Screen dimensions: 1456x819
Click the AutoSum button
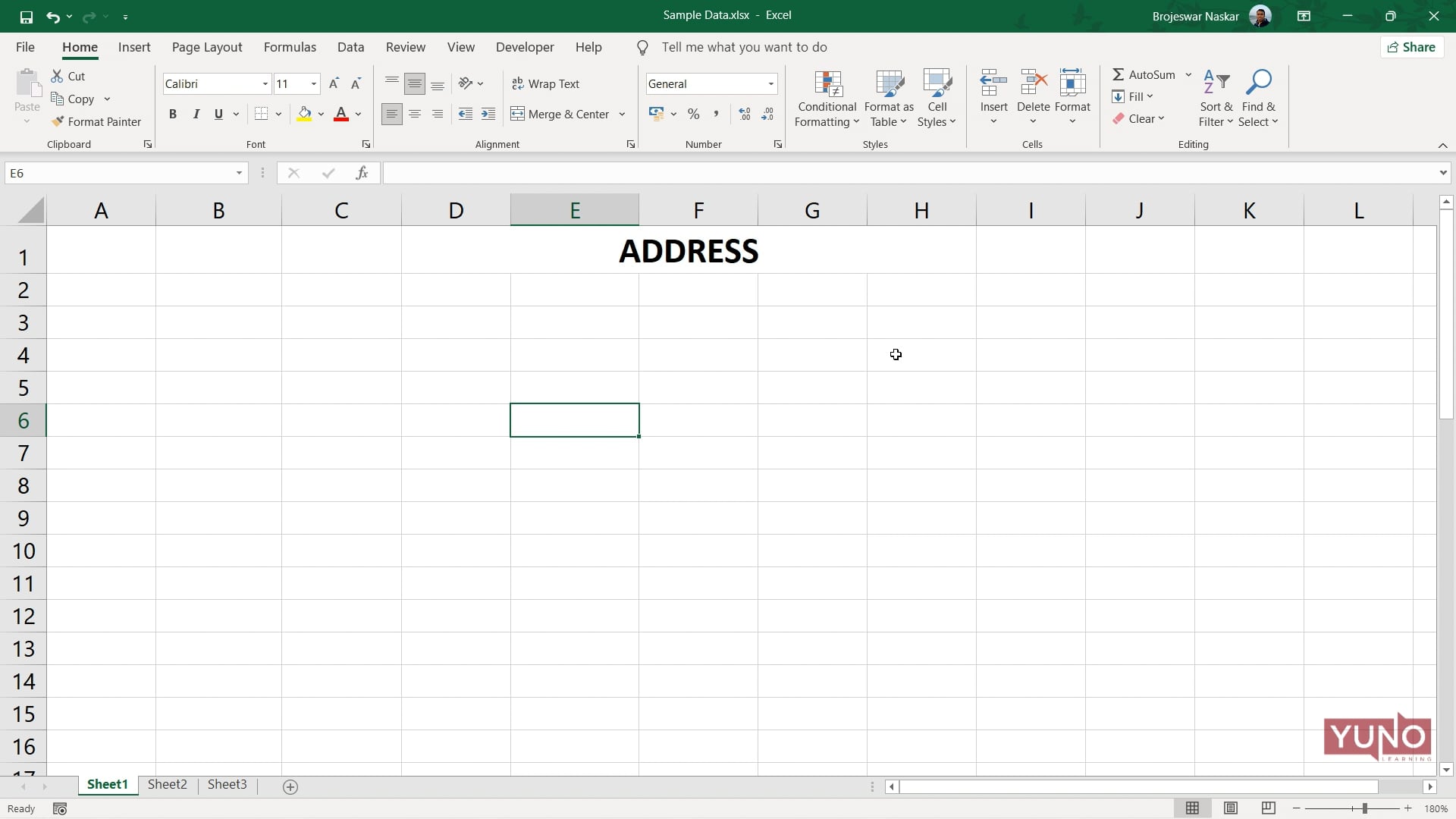click(1144, 74)
